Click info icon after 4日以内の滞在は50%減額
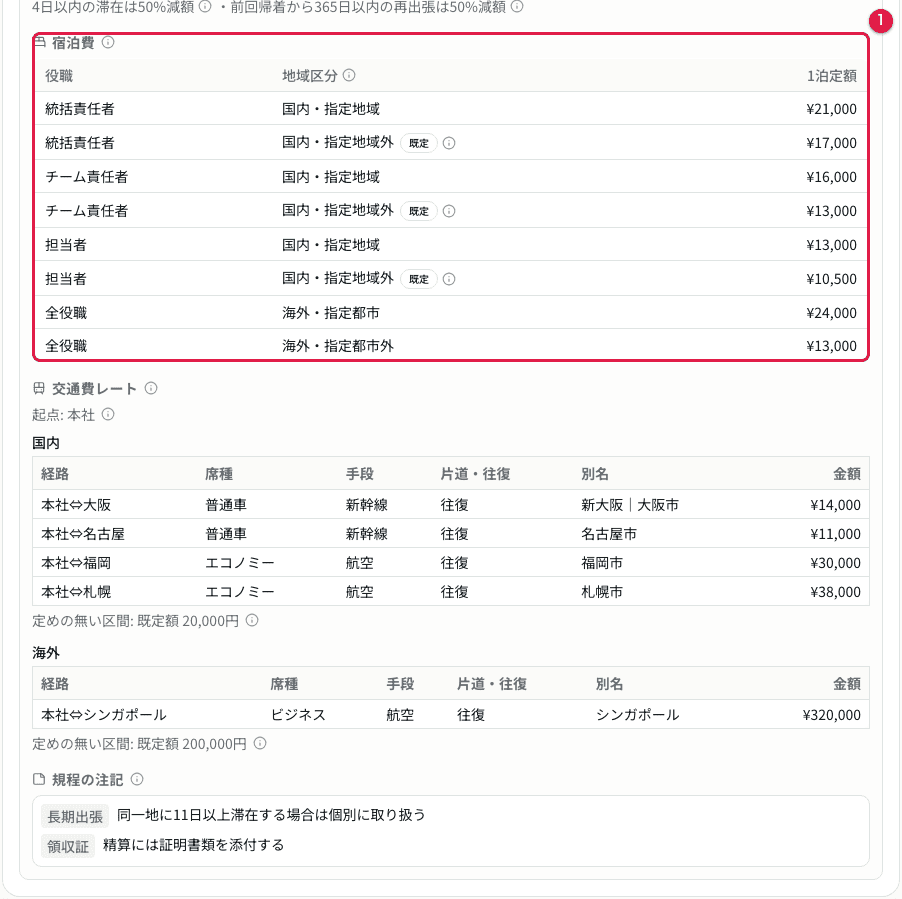 pos(205,6)
